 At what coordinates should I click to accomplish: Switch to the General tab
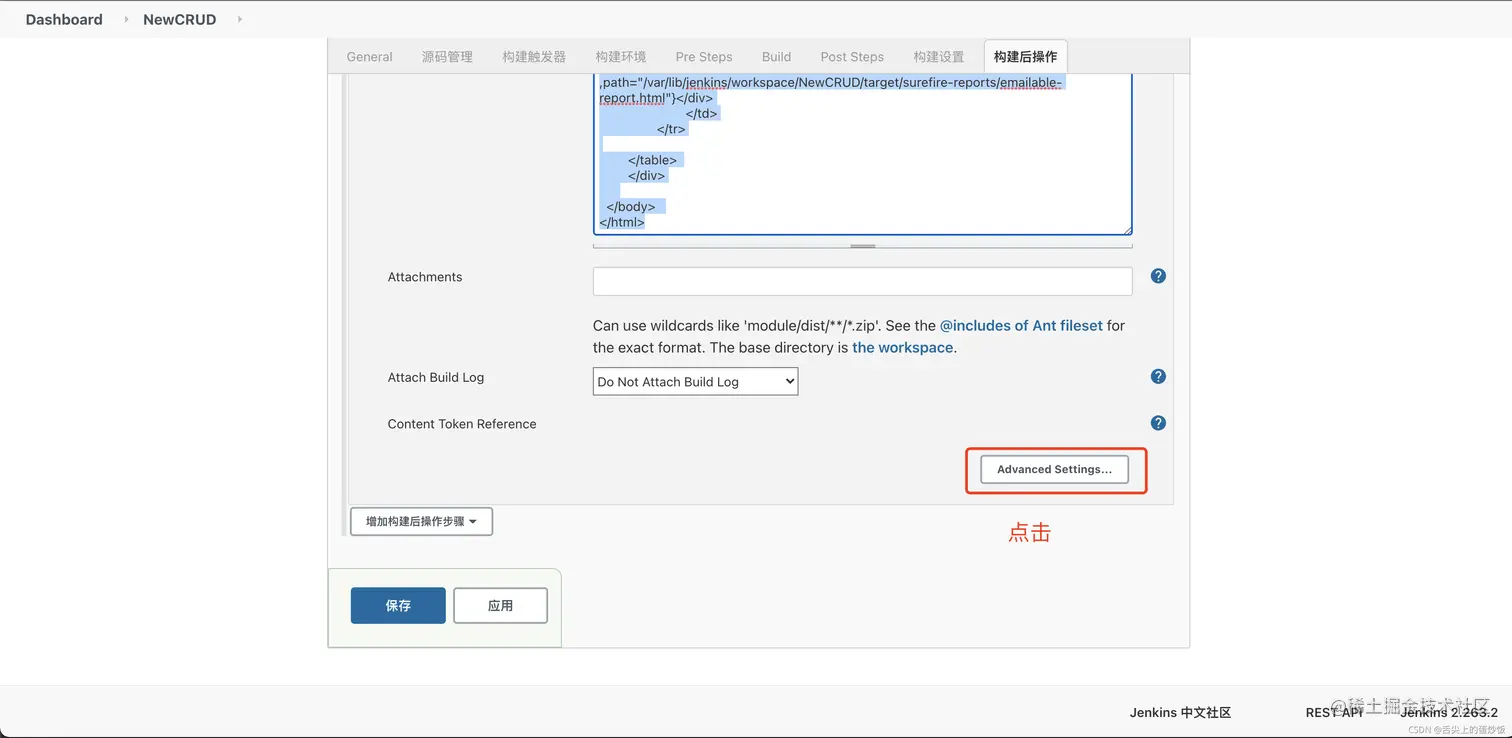[x=369, y=57]
